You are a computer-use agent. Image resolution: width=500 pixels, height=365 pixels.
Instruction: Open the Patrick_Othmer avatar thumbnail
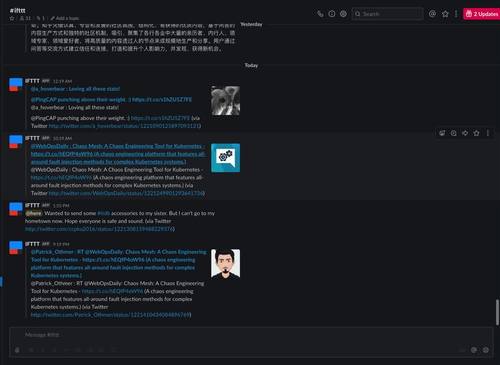[226, 263]
